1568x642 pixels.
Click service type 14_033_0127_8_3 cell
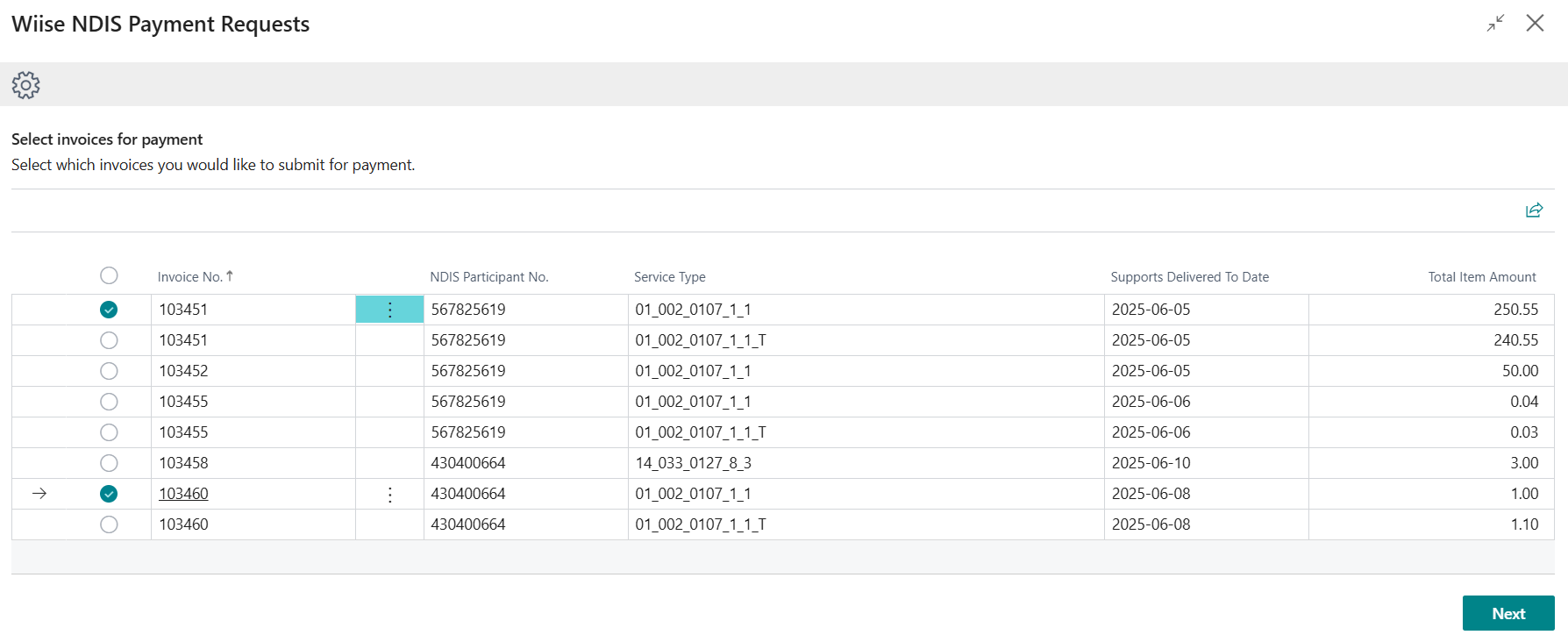(866, 463)
